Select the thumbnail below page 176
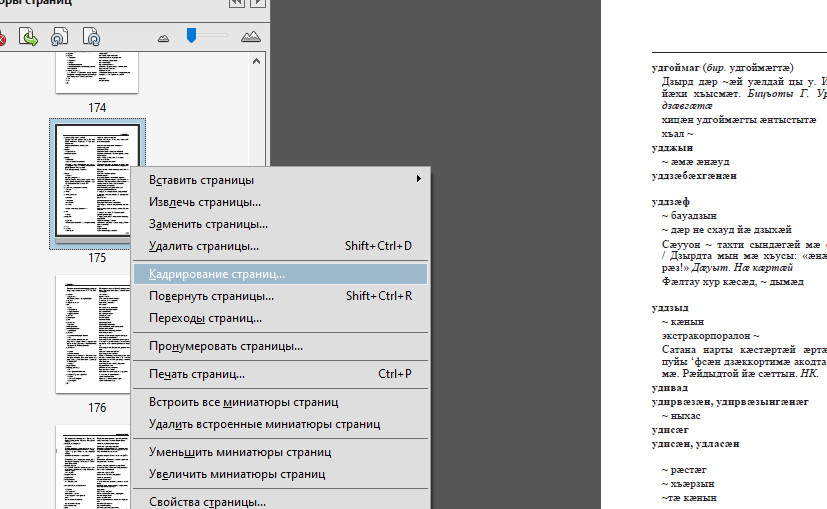The width and height of the screenshot is (827, 509). pos(93,467)
